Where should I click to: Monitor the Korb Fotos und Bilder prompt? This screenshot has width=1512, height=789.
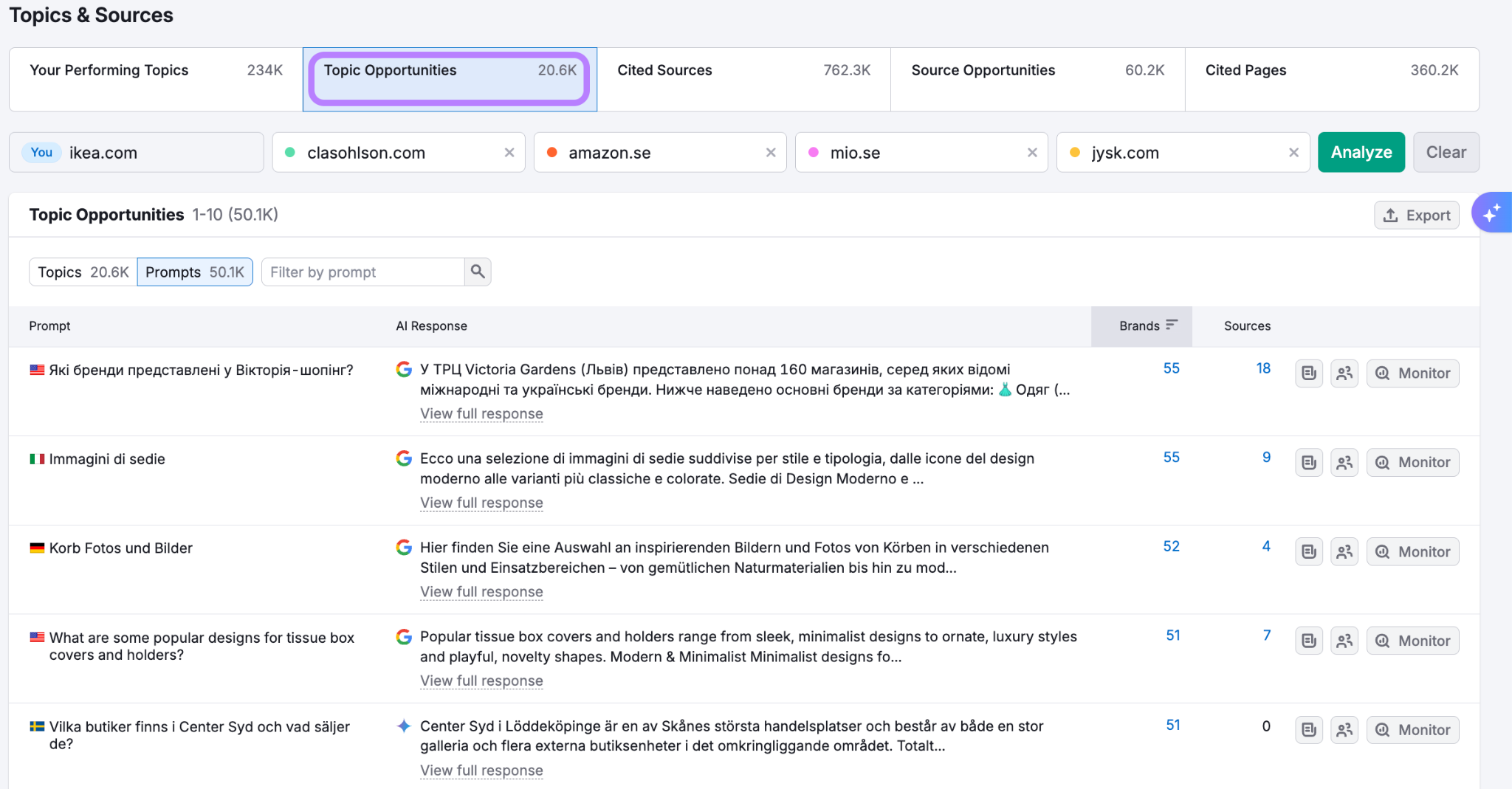pos(1412,552)
